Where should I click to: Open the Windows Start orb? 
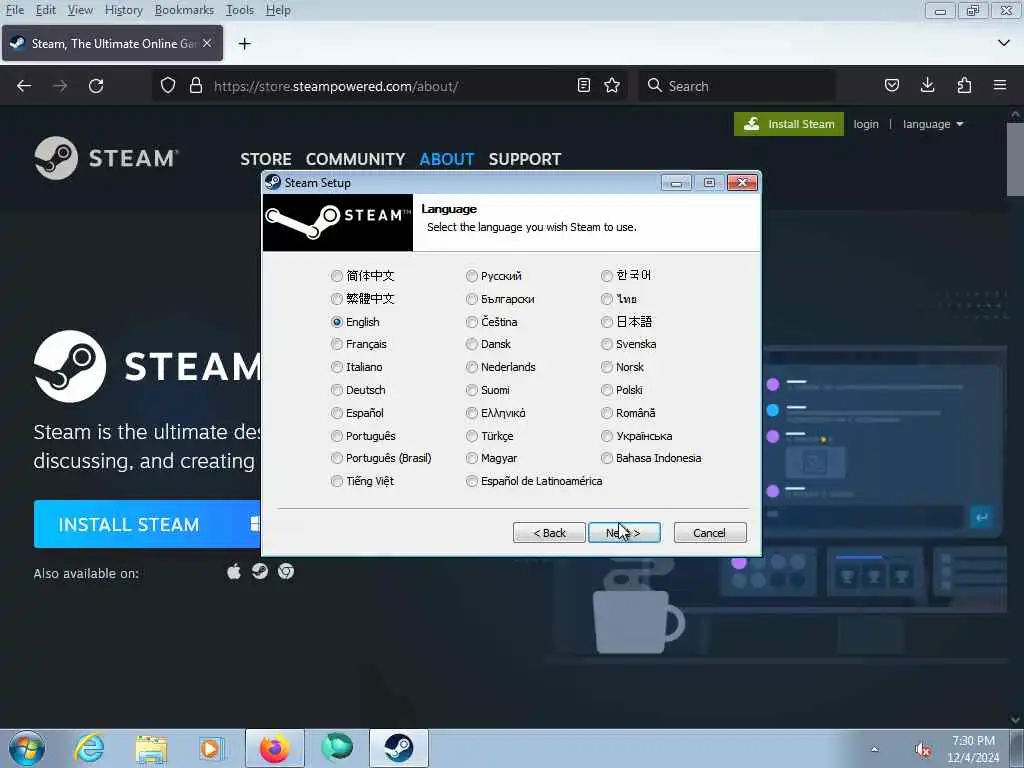27,748
